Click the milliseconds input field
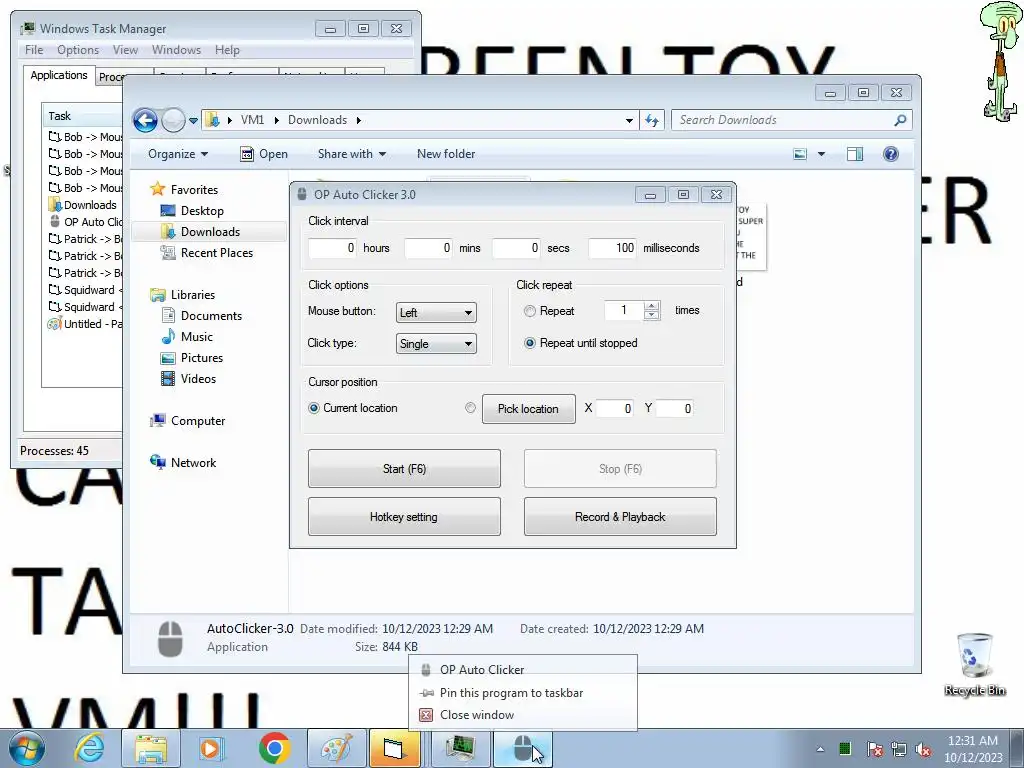This screenshot has height=768, width=1024. point(612,248)
